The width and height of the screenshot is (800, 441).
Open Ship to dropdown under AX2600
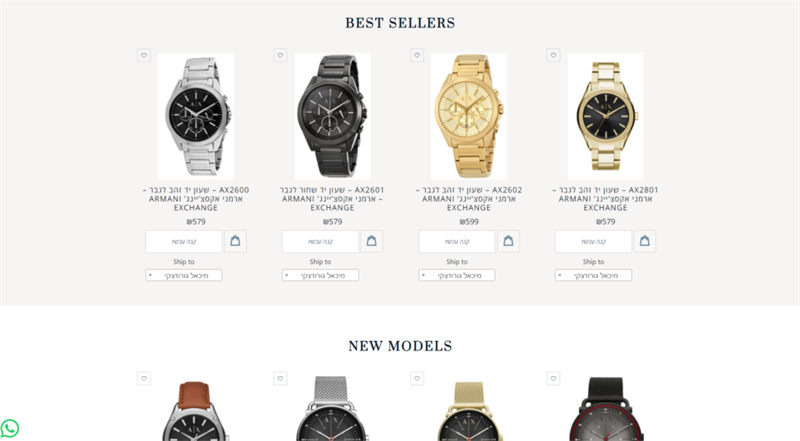click(184, 275)
